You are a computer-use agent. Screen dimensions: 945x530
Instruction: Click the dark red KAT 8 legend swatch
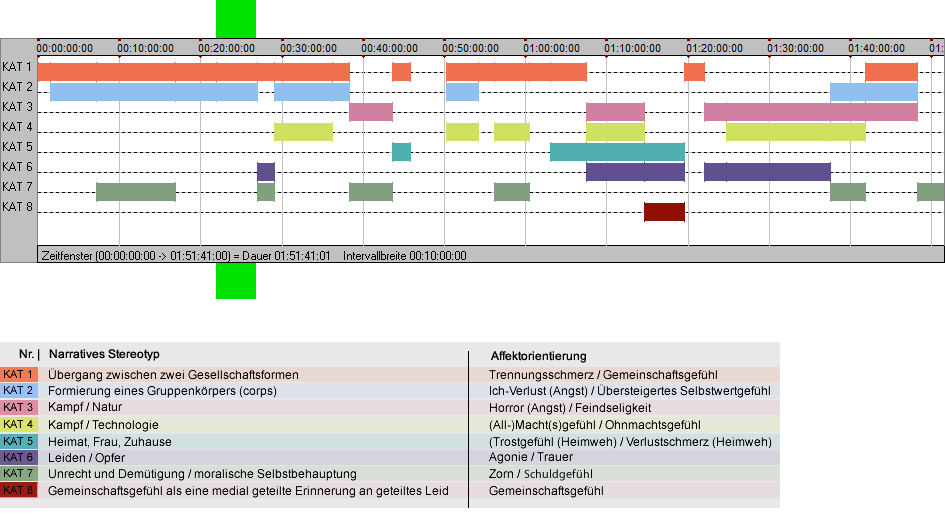(x=19, y=490)
